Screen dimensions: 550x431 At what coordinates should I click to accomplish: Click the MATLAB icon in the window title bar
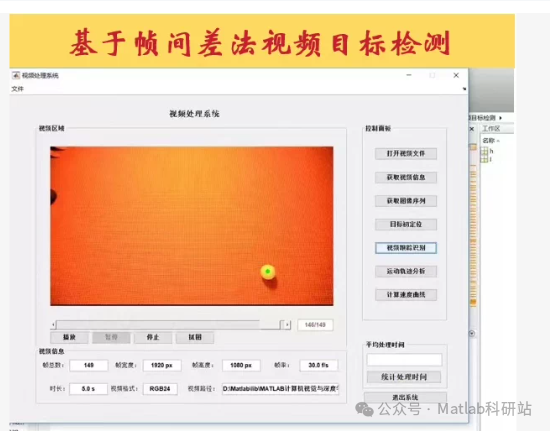15,75
